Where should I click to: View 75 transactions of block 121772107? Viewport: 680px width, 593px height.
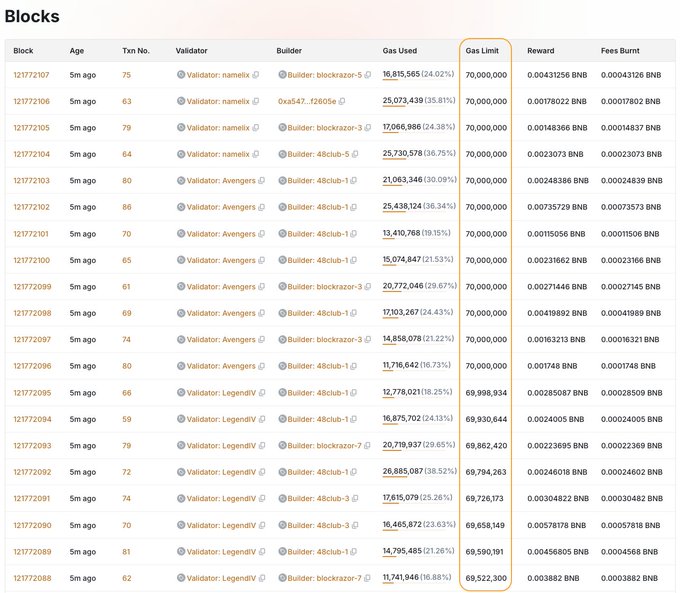126,75
